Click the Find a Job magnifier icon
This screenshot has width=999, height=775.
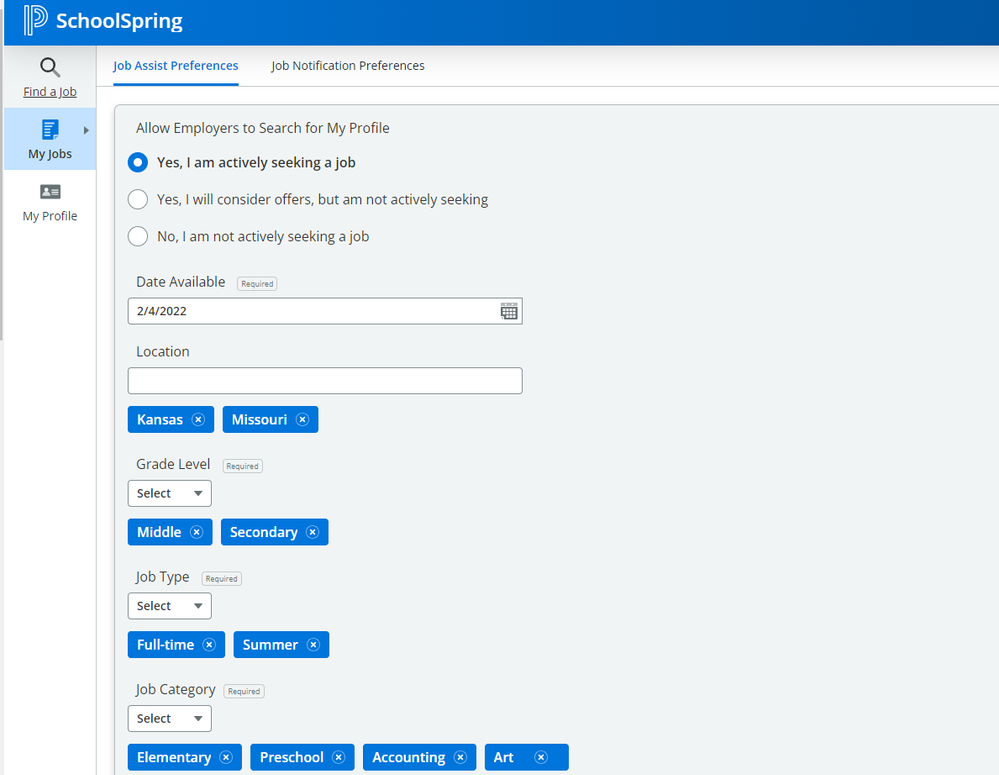pyautogui.click(x=50, y=68)
